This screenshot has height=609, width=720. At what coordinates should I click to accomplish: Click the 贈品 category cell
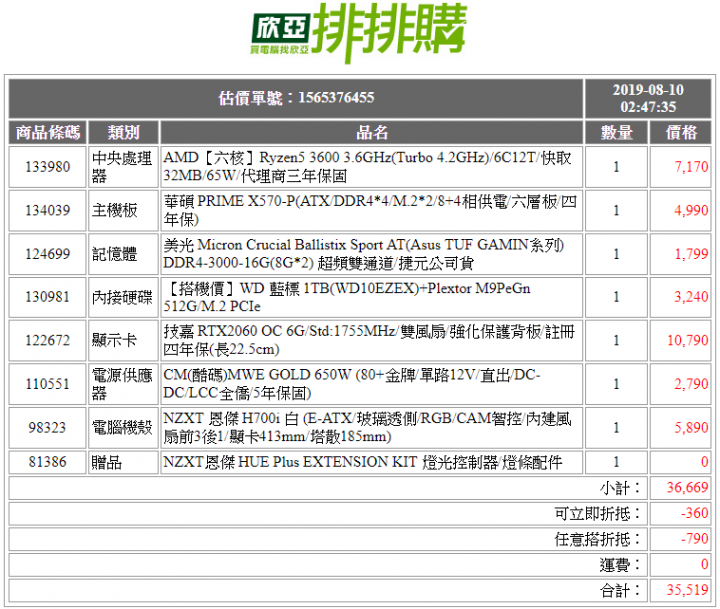click(x=123, y=462)
